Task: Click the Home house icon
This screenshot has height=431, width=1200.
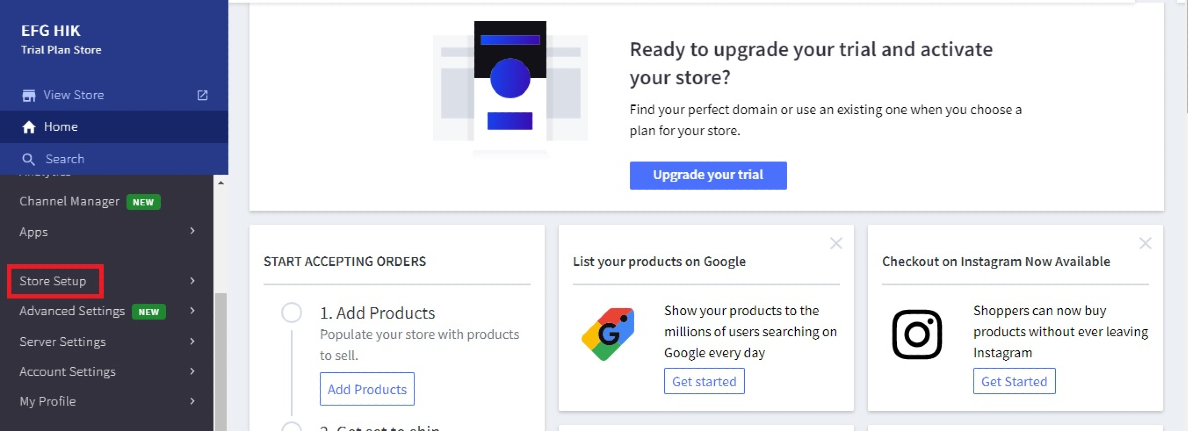Action: tap(29, 127)
